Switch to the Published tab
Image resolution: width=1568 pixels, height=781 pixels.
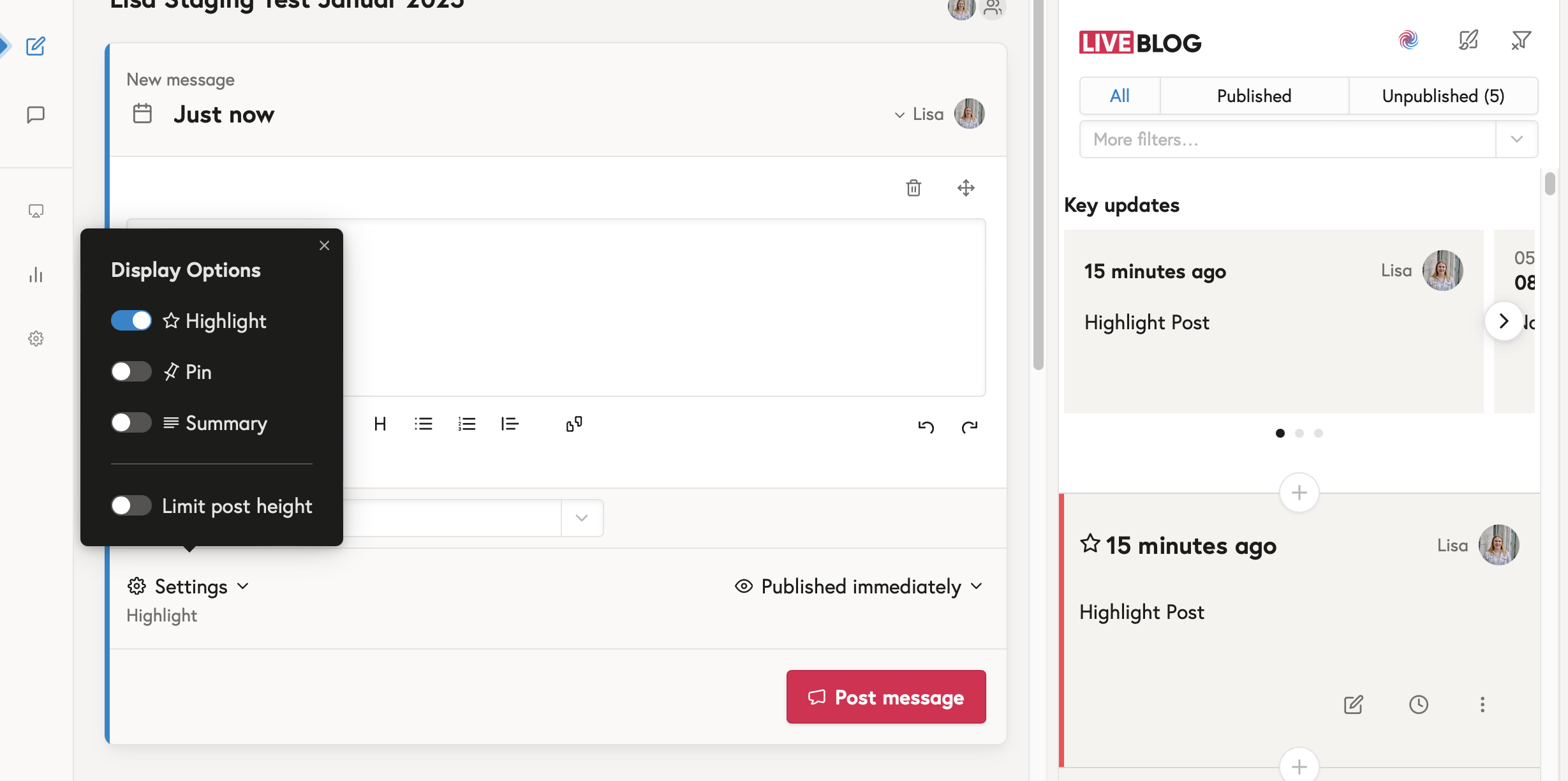pyautogui.click(x=1254, y=96)
